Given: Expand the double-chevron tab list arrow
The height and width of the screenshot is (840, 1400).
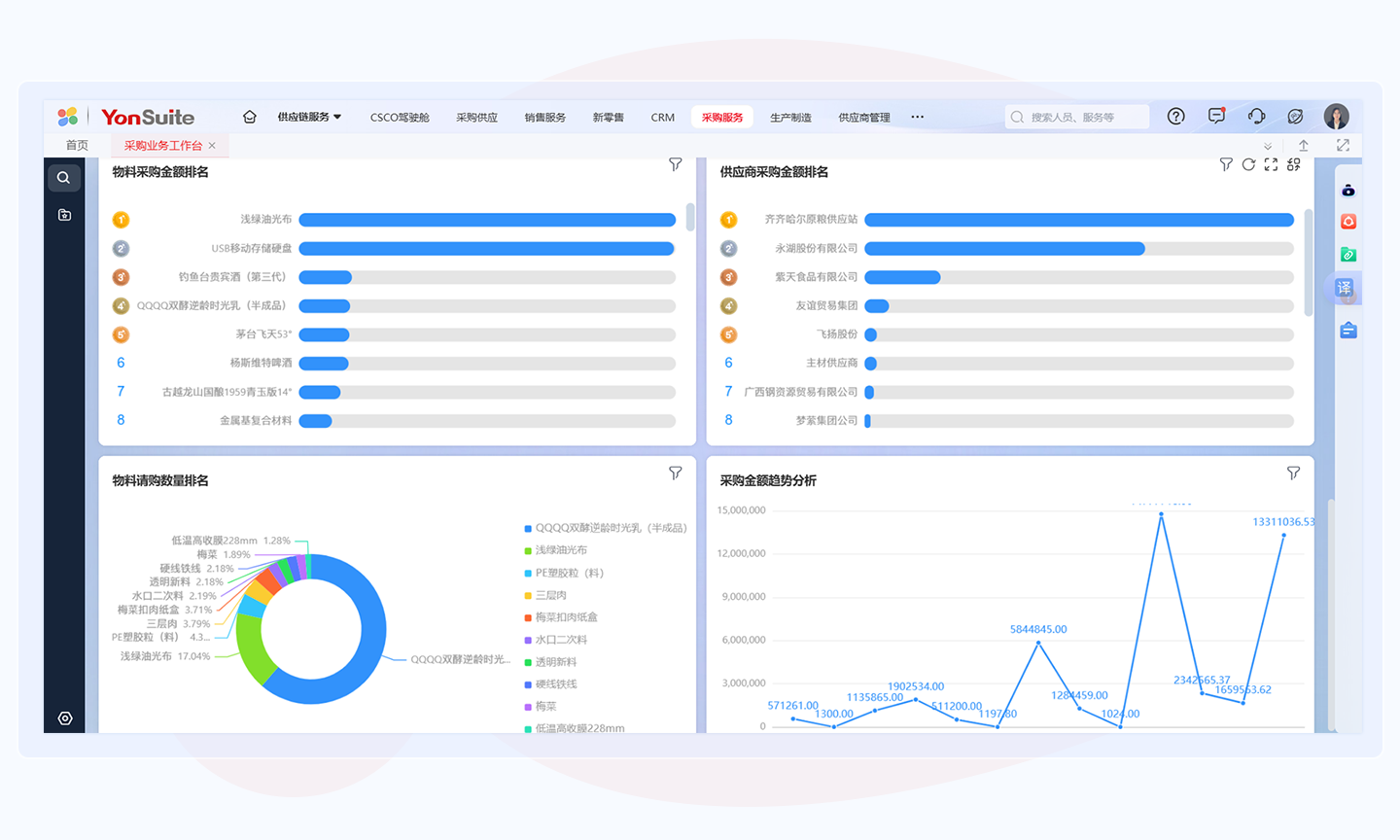Looking at the screenshot, I should point(1268,146).
